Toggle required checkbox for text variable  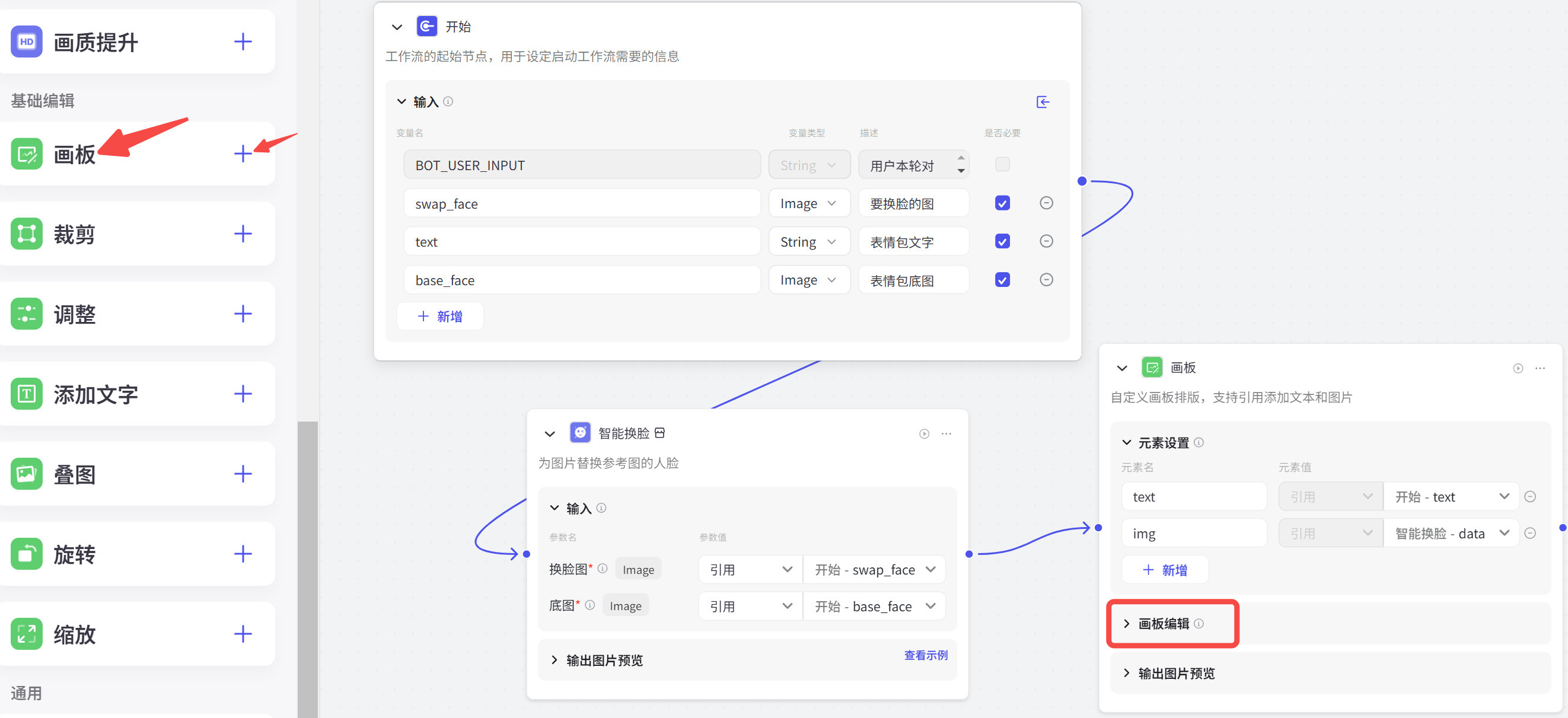tap(1002, 241)
